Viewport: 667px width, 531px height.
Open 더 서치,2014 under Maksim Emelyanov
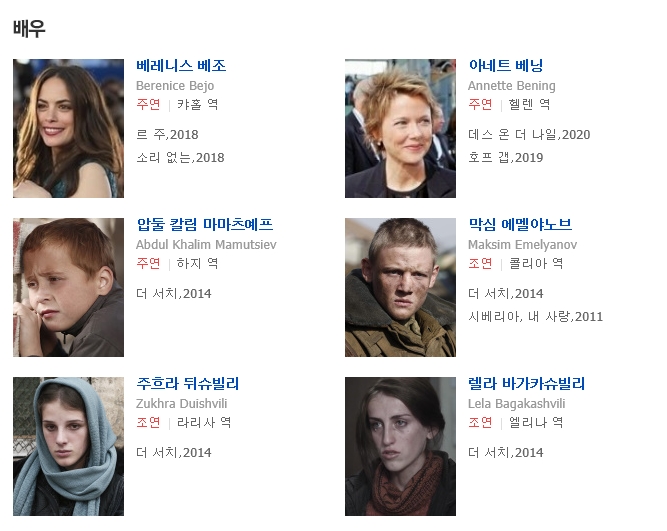506,294
